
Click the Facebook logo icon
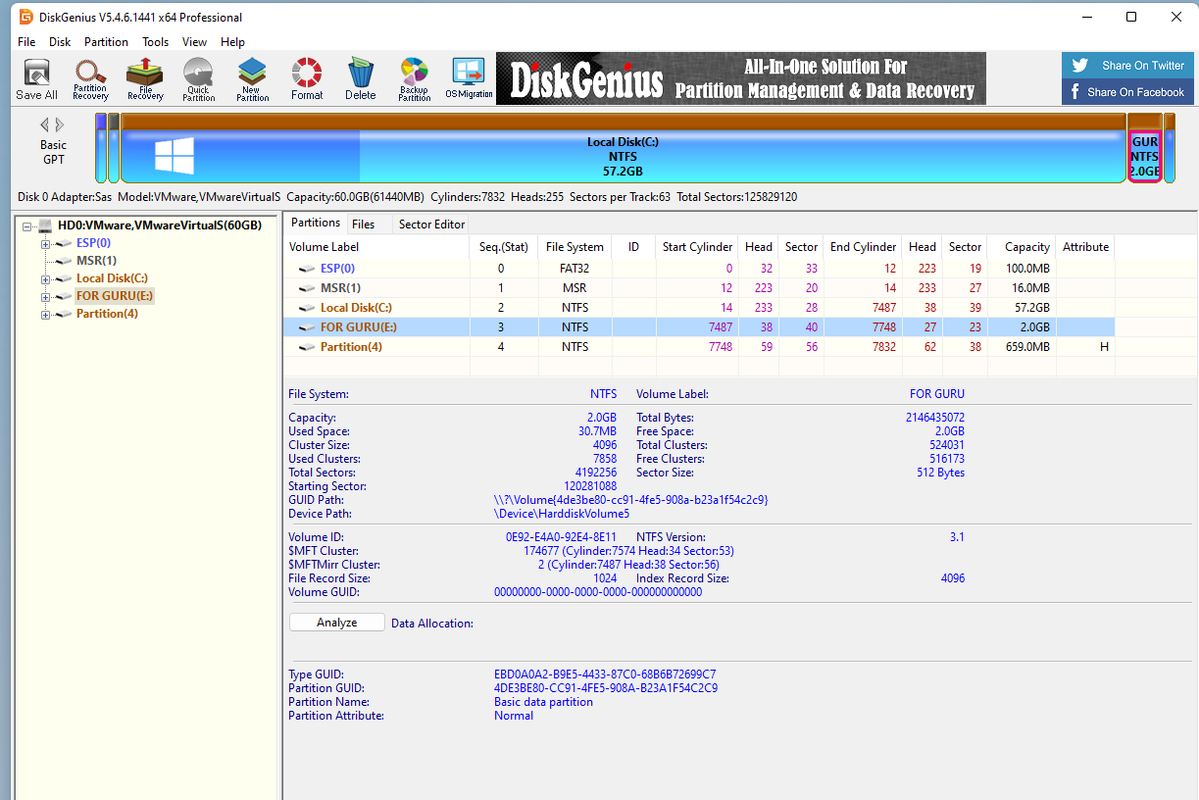coord(1075,92)
